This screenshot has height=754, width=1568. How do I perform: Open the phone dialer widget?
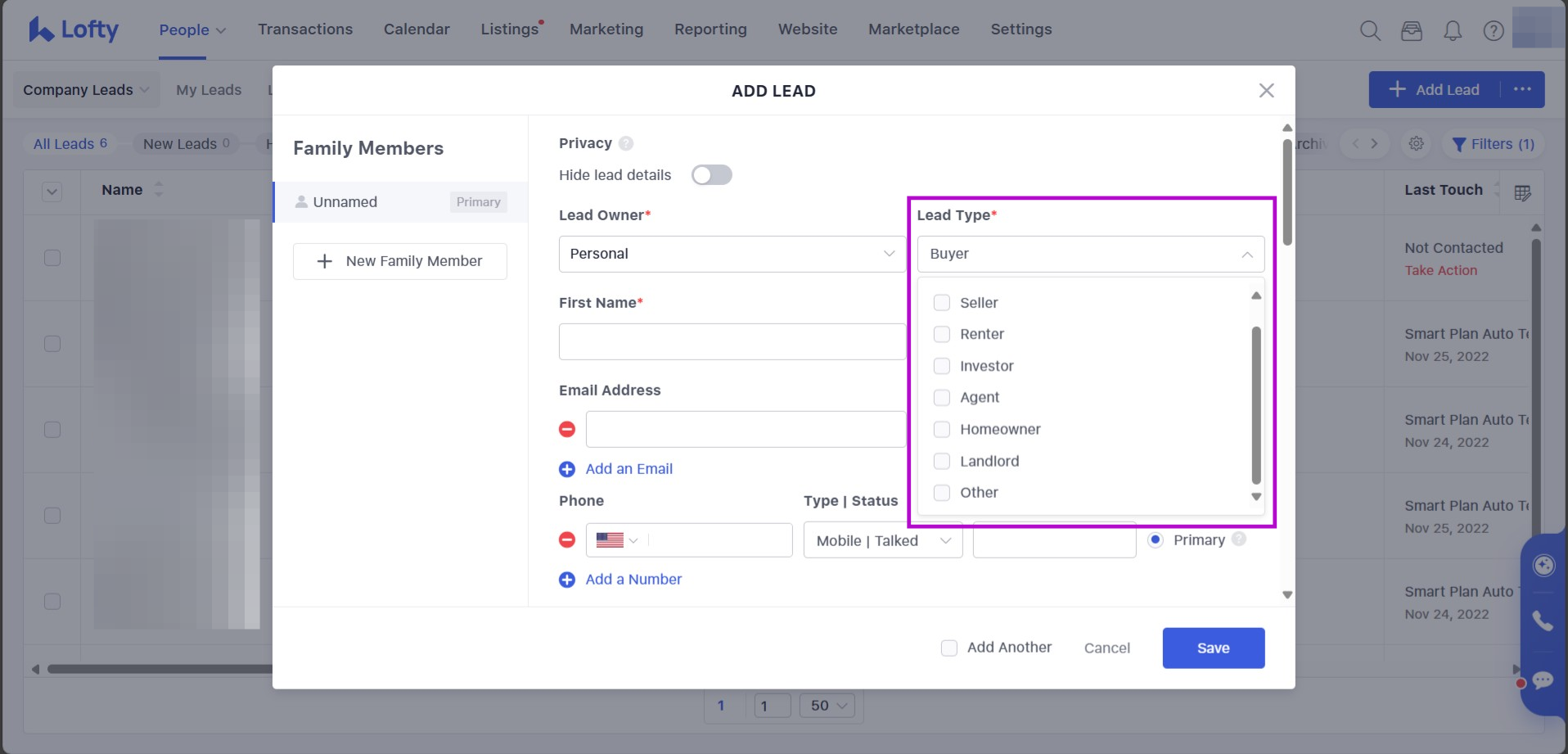tap(1543, 621)
